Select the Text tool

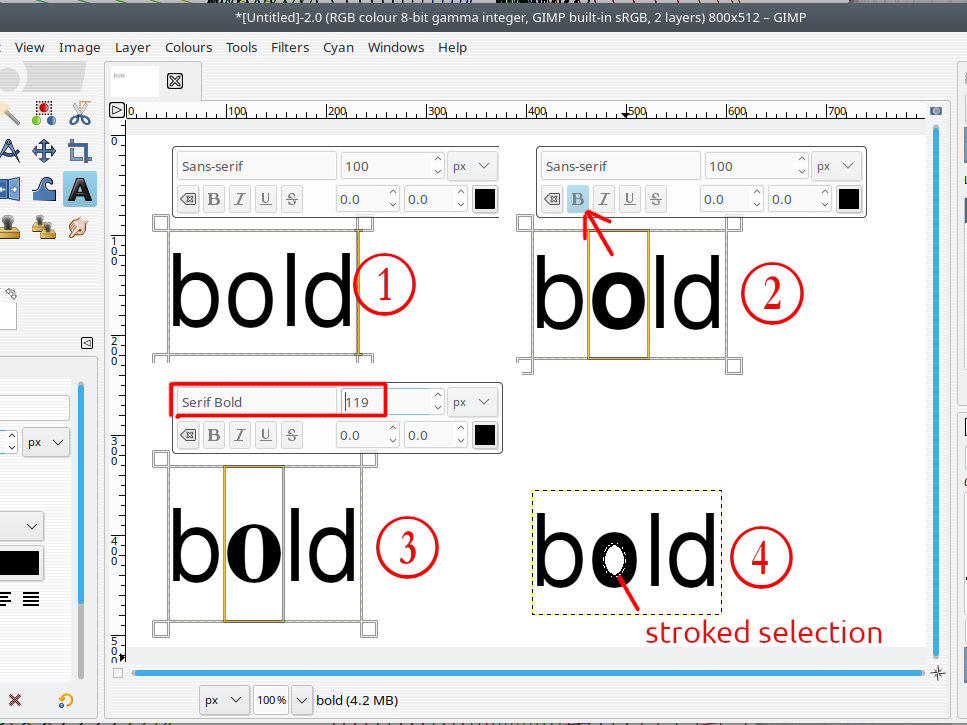tap(80, 189)
